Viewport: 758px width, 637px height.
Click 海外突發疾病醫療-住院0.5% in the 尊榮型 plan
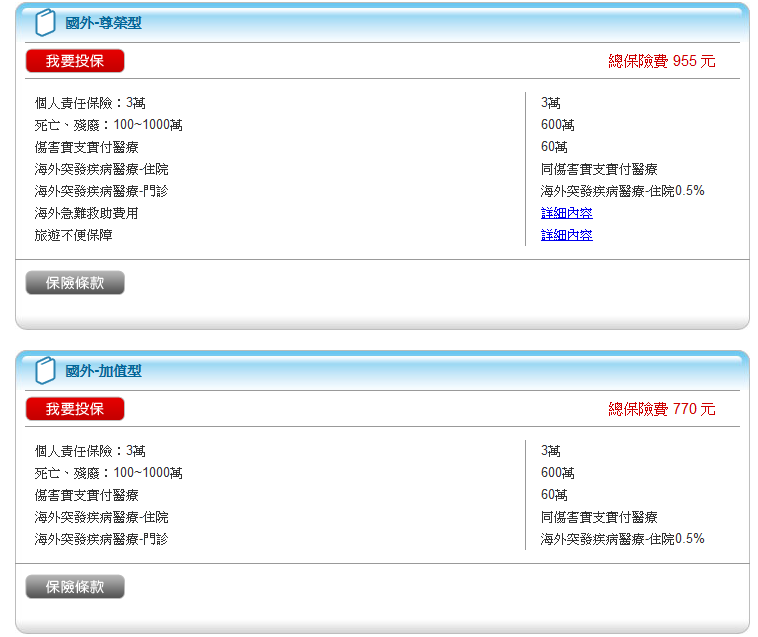622,191
